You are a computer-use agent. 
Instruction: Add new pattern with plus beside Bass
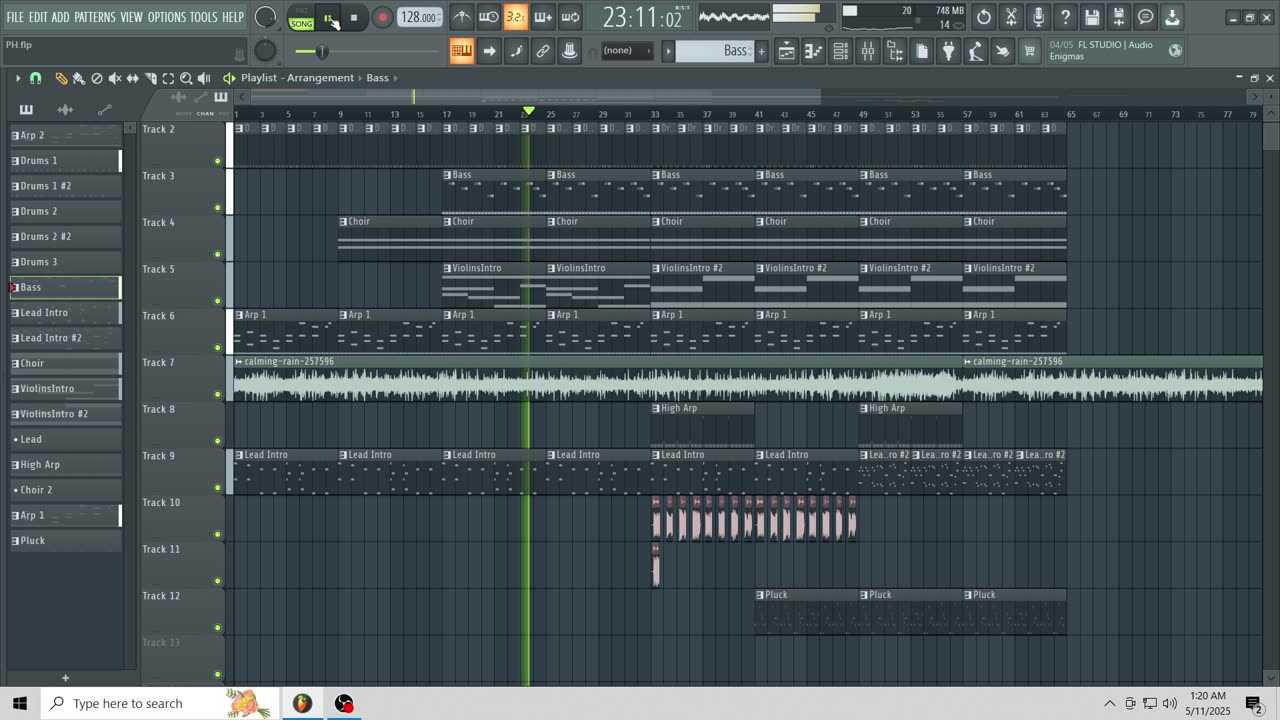click(x=761, y=51)
